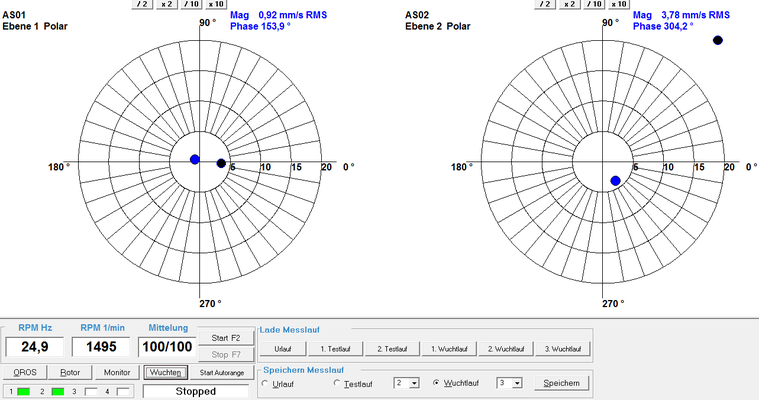Switch to the Wuchten mode button
This screenshot has height=400, width=759.
click(164, 372)
